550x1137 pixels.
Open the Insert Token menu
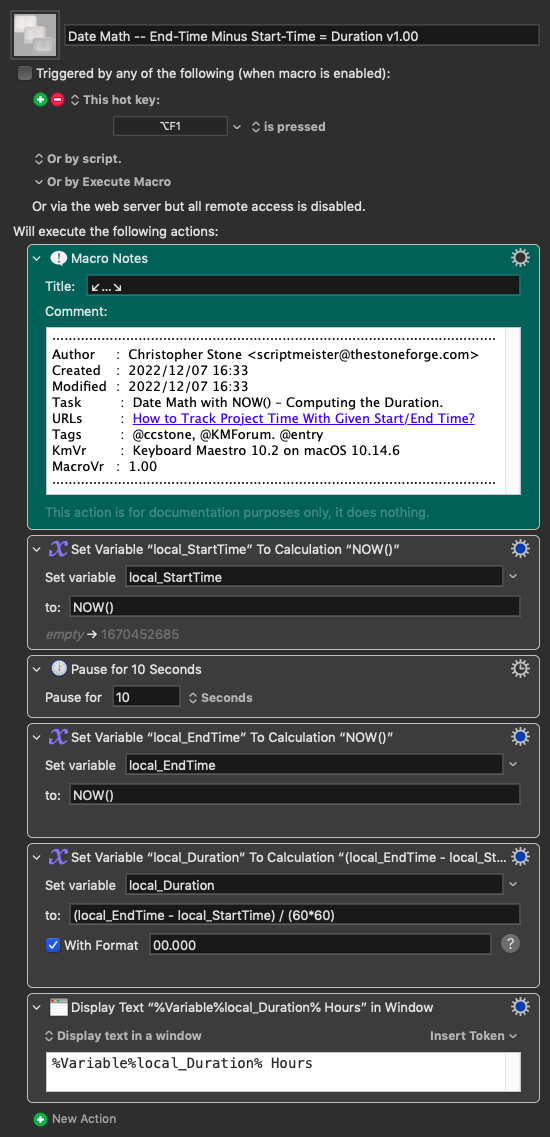[x=473, y=1035]
